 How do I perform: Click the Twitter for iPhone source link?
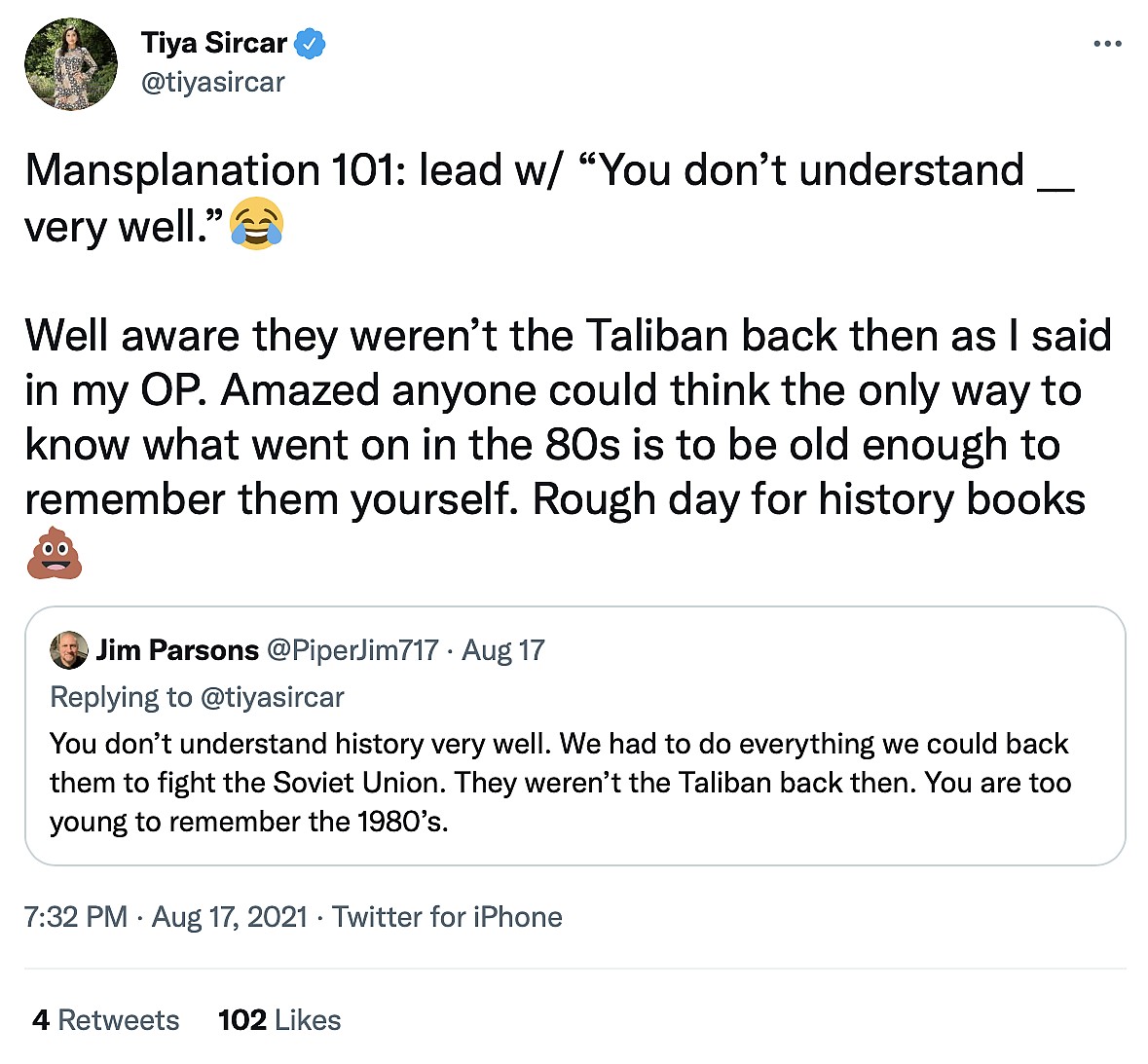tap(447, 917)
